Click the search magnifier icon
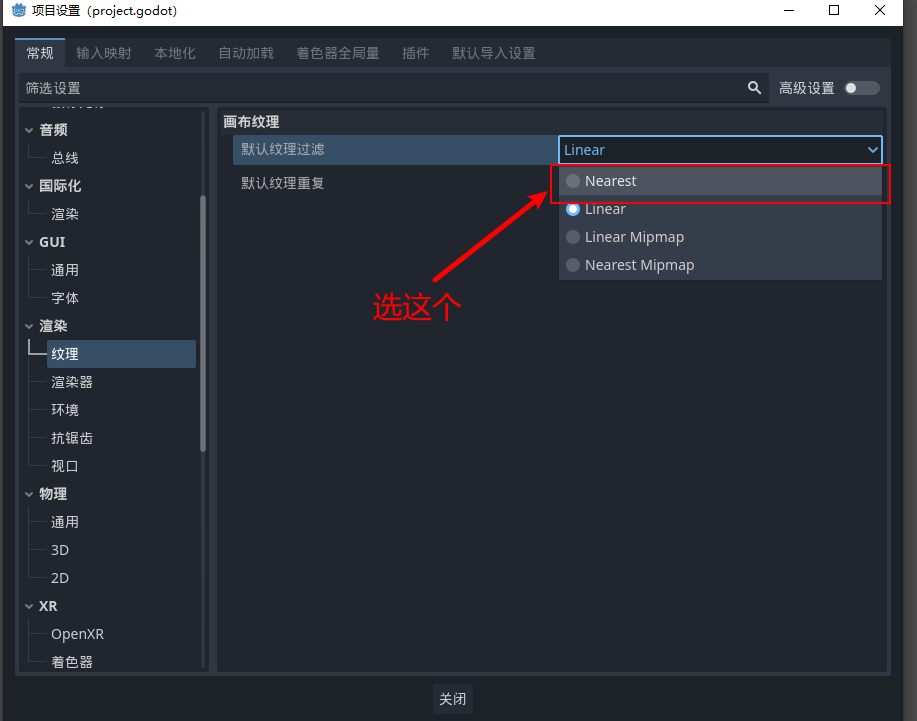917x721 pixels. [x=754, y=88]
